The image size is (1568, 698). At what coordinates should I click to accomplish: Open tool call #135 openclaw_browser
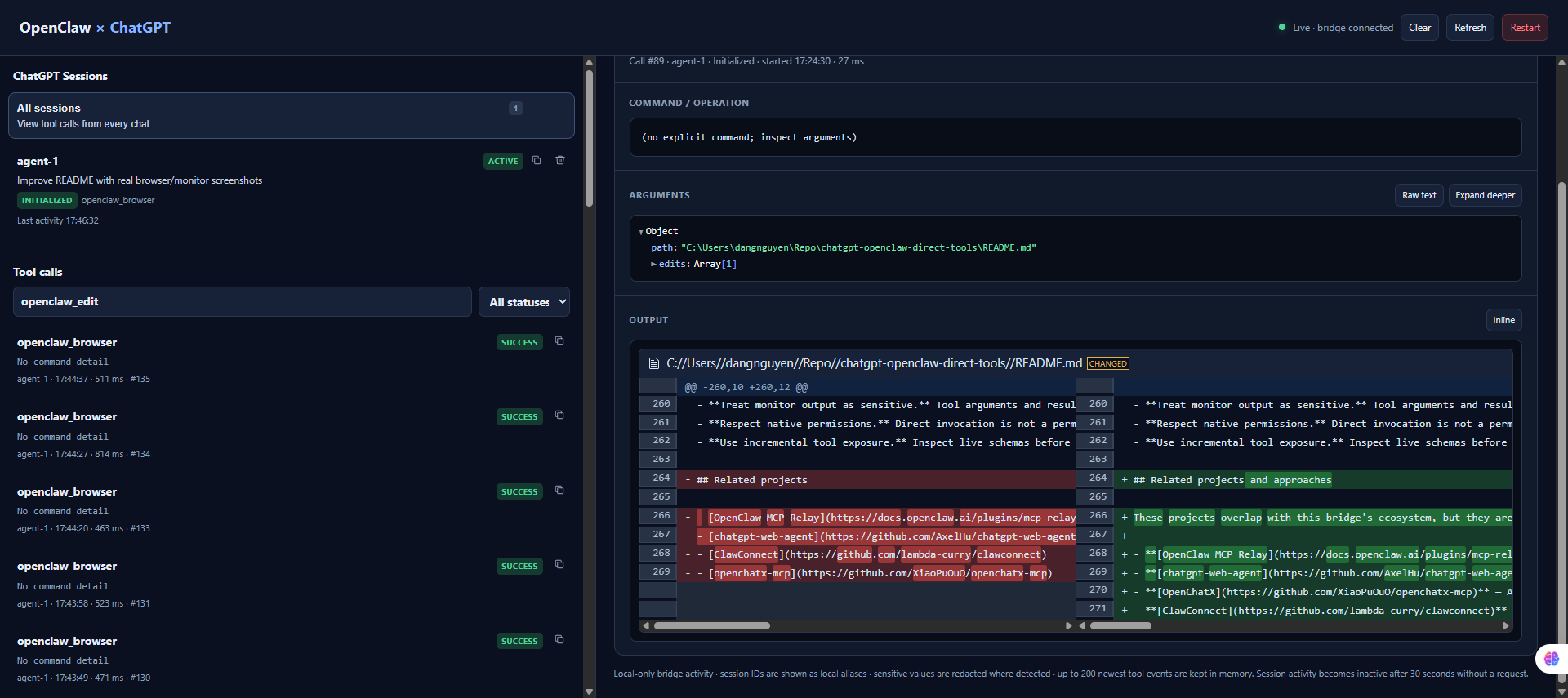coord(292,360)
